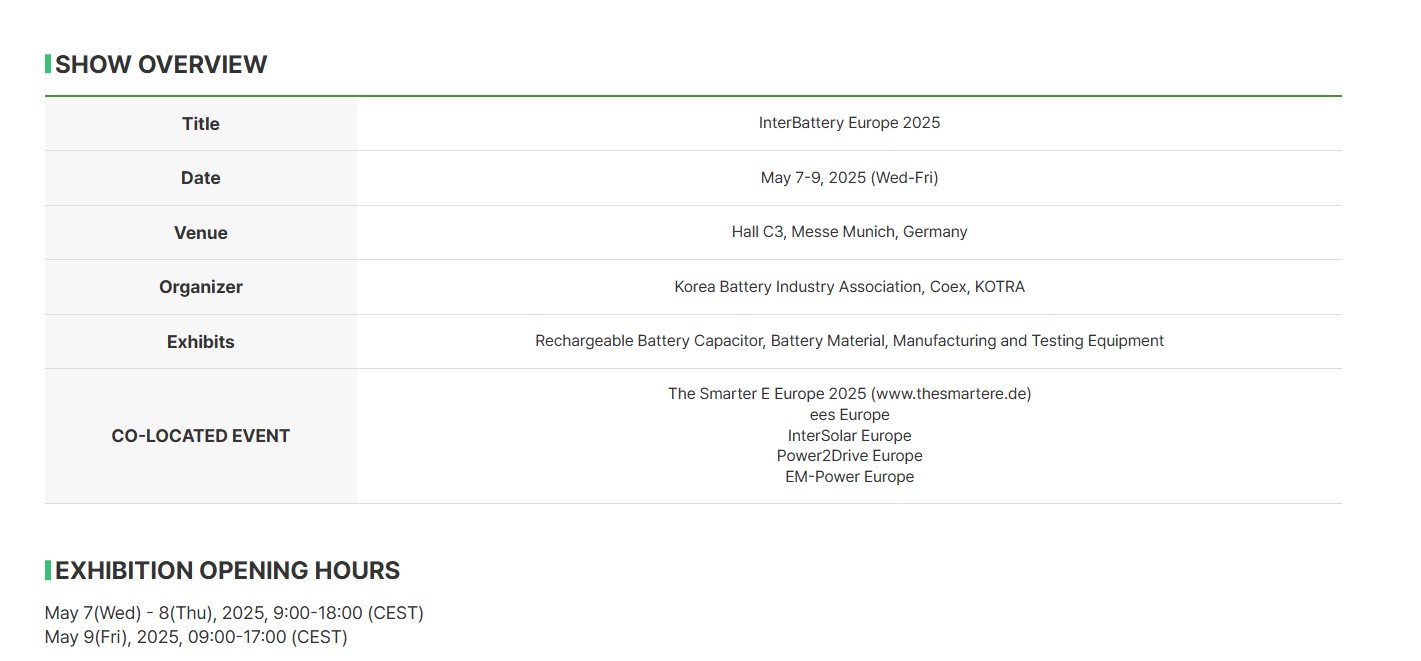The image size is (1421, 661).
Task: Click the EXHIBITION OPENING HOURS heading
Action: (x=227, y=570)
